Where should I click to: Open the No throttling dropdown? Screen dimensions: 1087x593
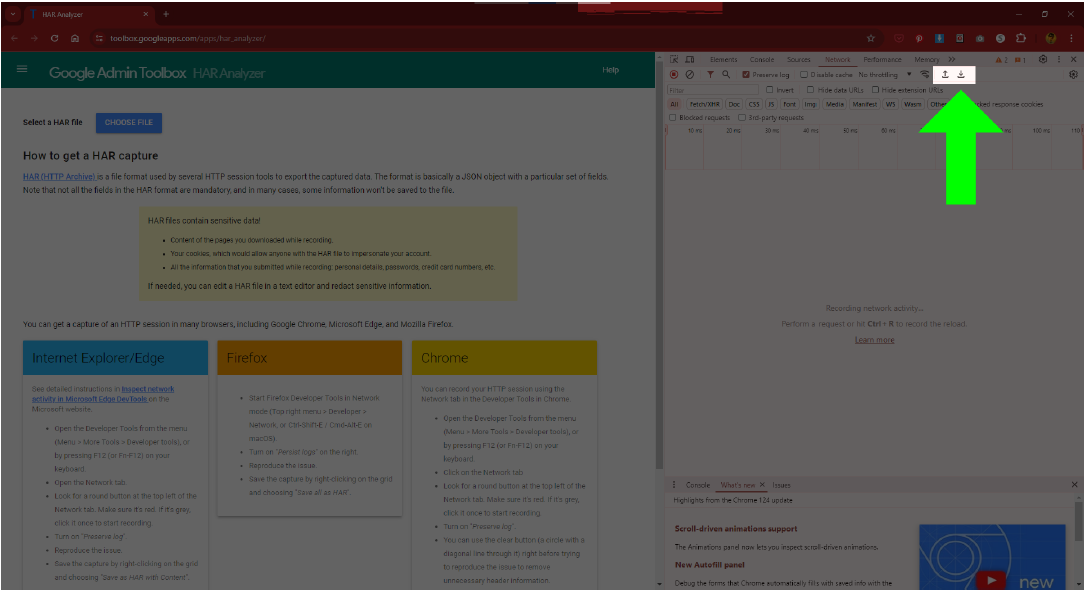click(884, 75)
